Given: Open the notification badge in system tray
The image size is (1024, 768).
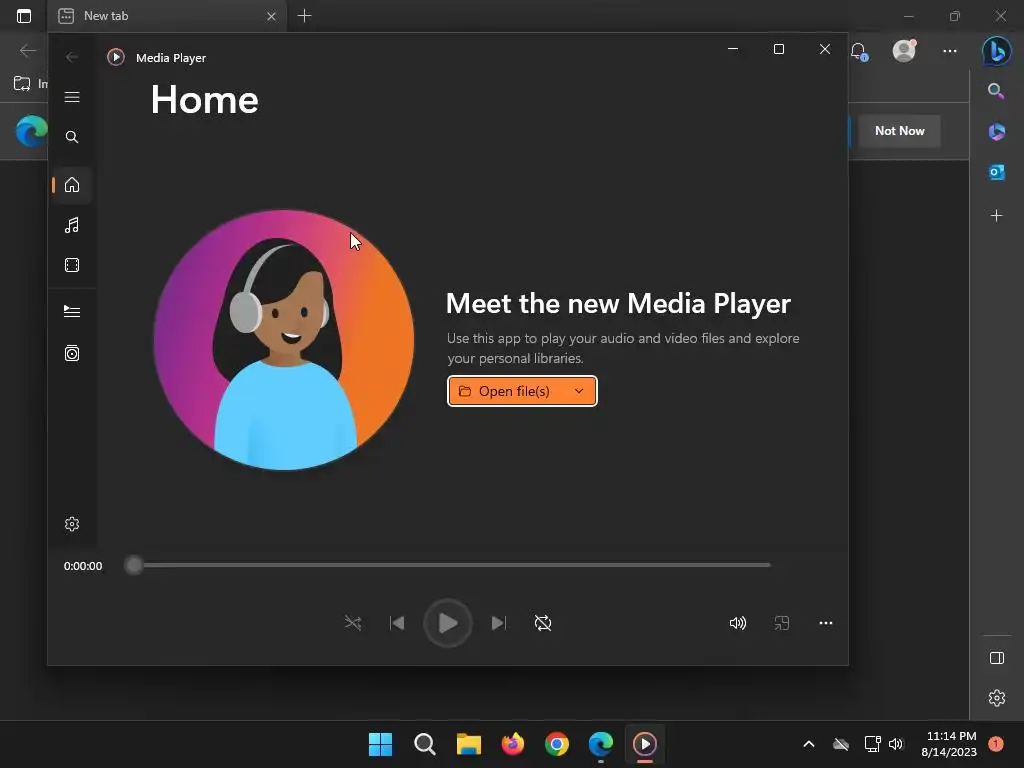Looking at the screenshot, I should [x=996, y=744].
